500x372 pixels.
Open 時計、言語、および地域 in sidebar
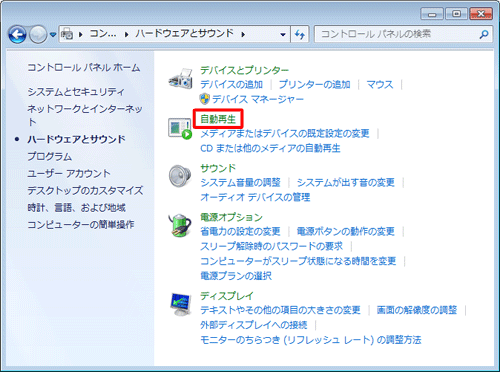pos(77,208)
